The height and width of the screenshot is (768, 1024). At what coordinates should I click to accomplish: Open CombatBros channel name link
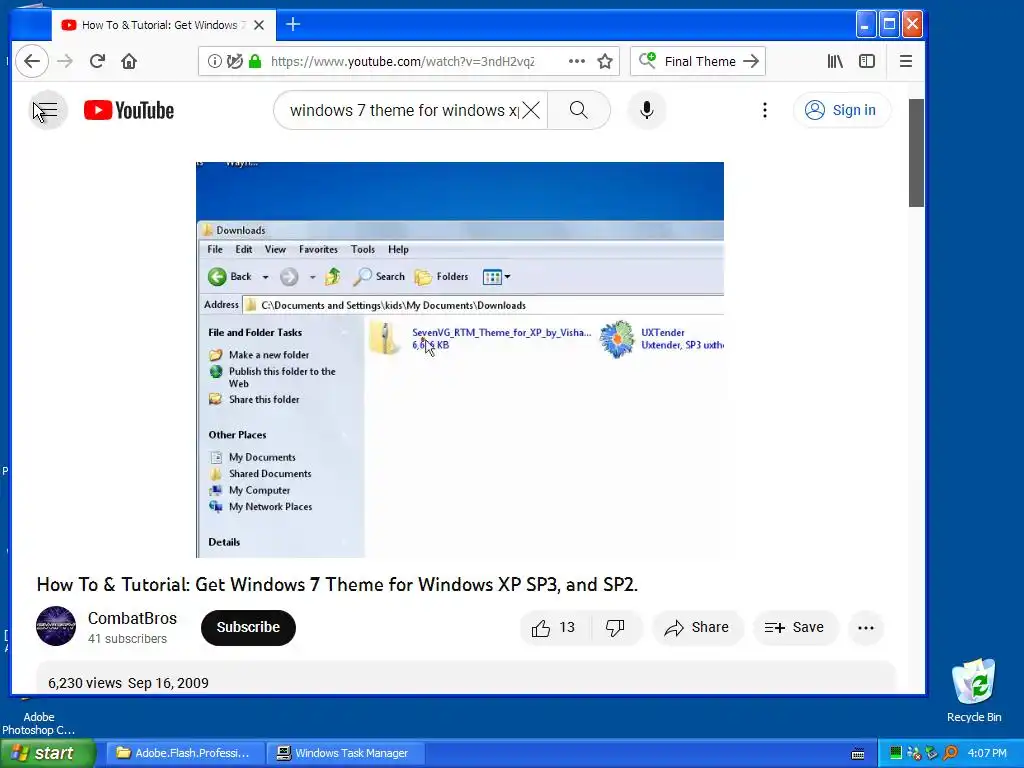(133, 618)
